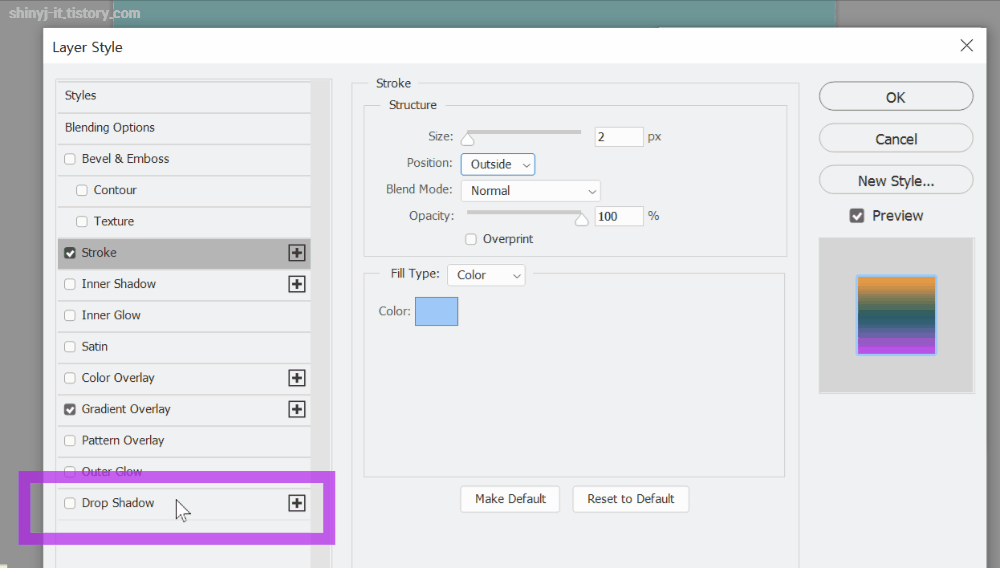Click the Opacity percent input field
This screenshot has height=568, width=1000.
619,216
